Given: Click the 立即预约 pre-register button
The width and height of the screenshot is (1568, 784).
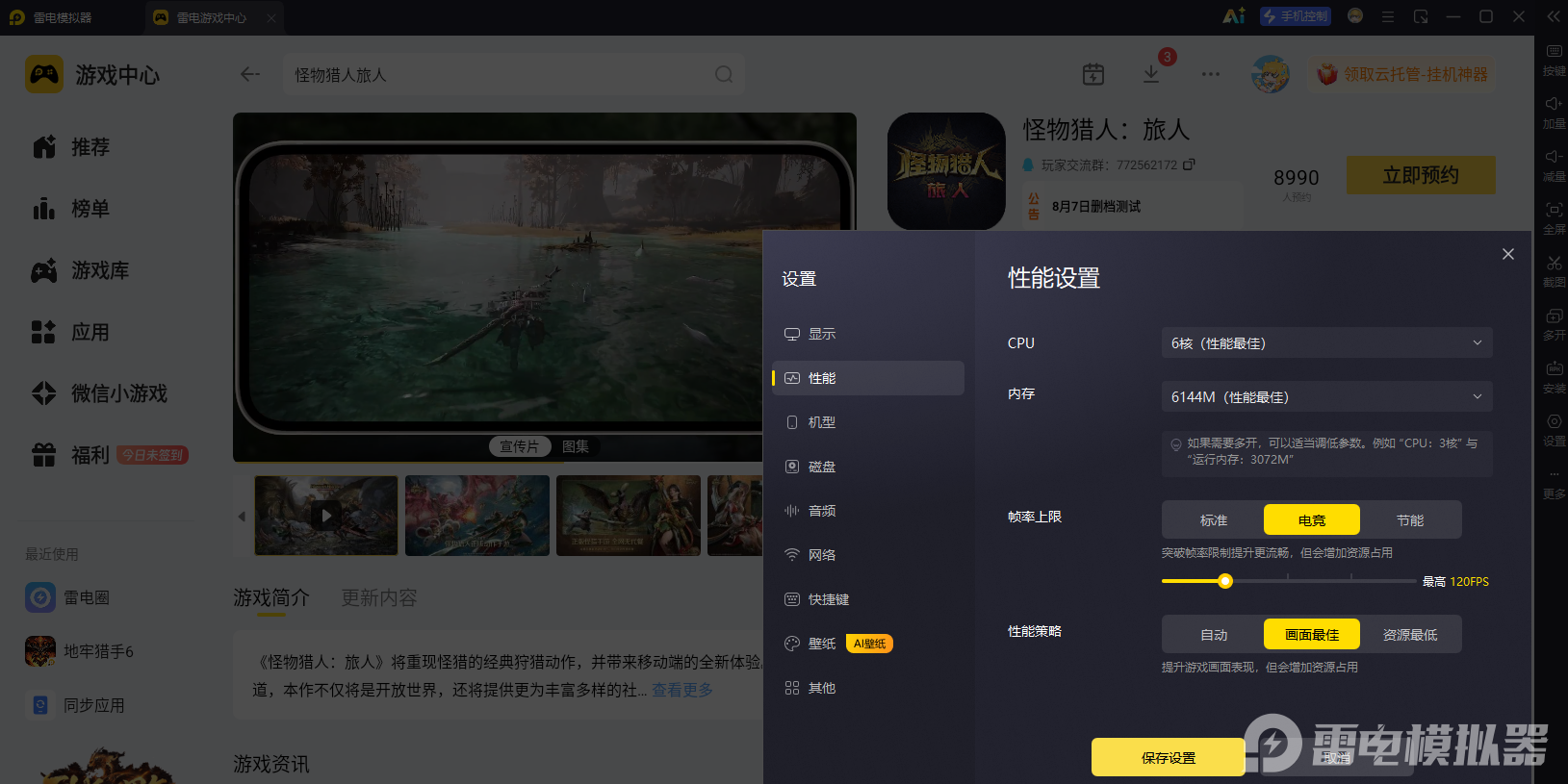Looking at the screenshot, I should (x=1421, y=175).
